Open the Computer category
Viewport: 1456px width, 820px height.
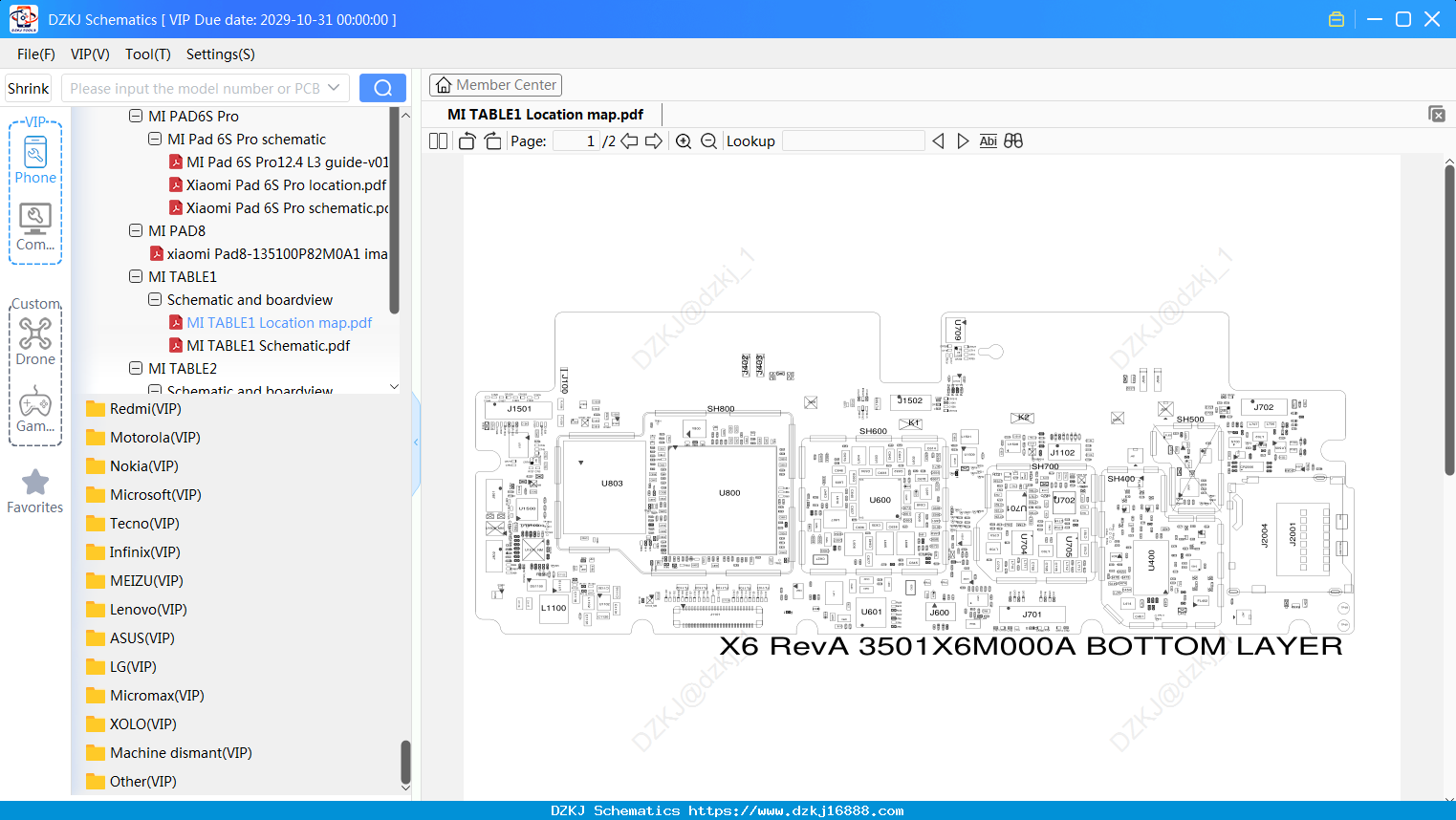click(x=35, y=227)
